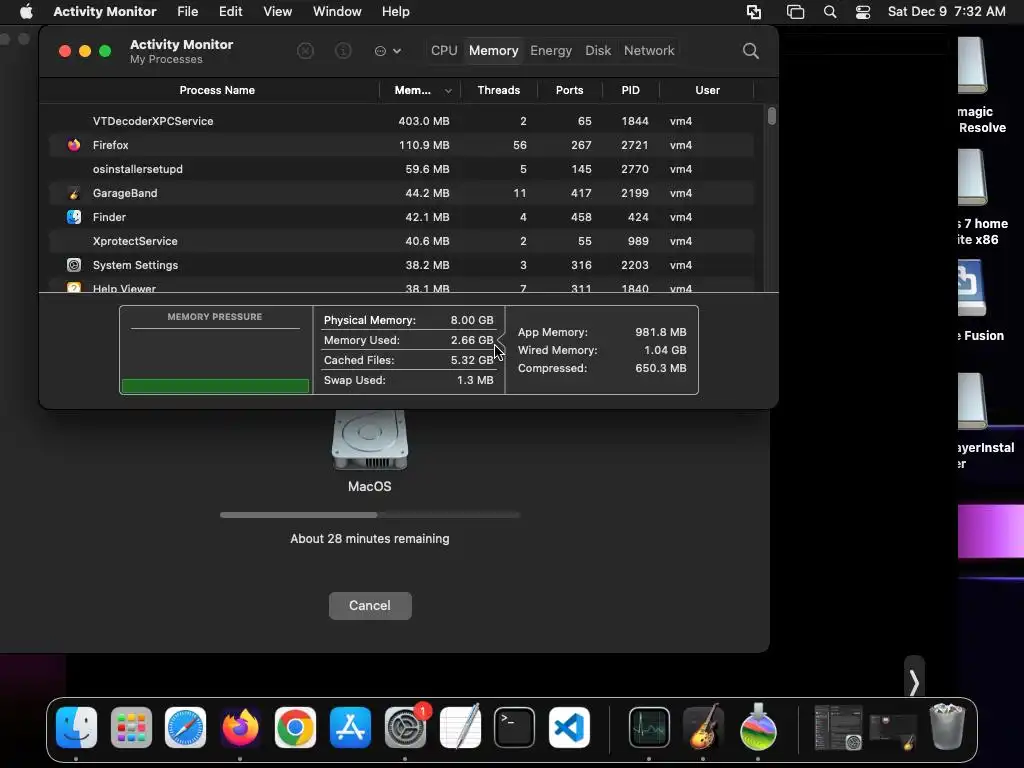Open TextEdit from the Dock

(x=460, y=727)
